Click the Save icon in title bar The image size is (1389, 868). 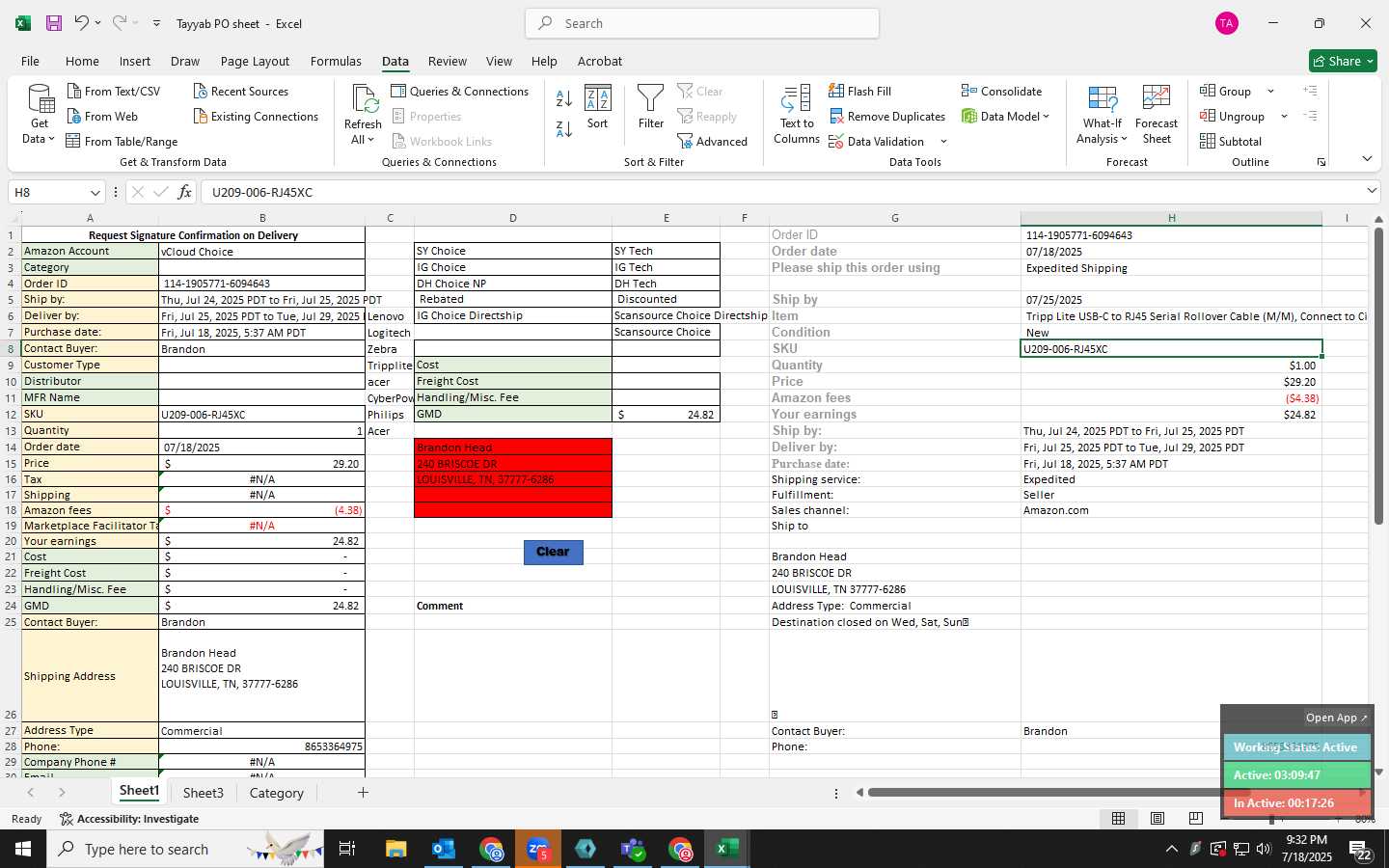click(54, 23)
